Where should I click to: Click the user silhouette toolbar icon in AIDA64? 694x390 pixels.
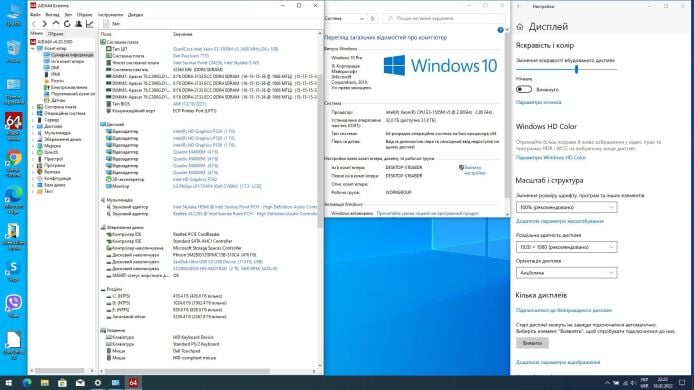pos(78,24)
